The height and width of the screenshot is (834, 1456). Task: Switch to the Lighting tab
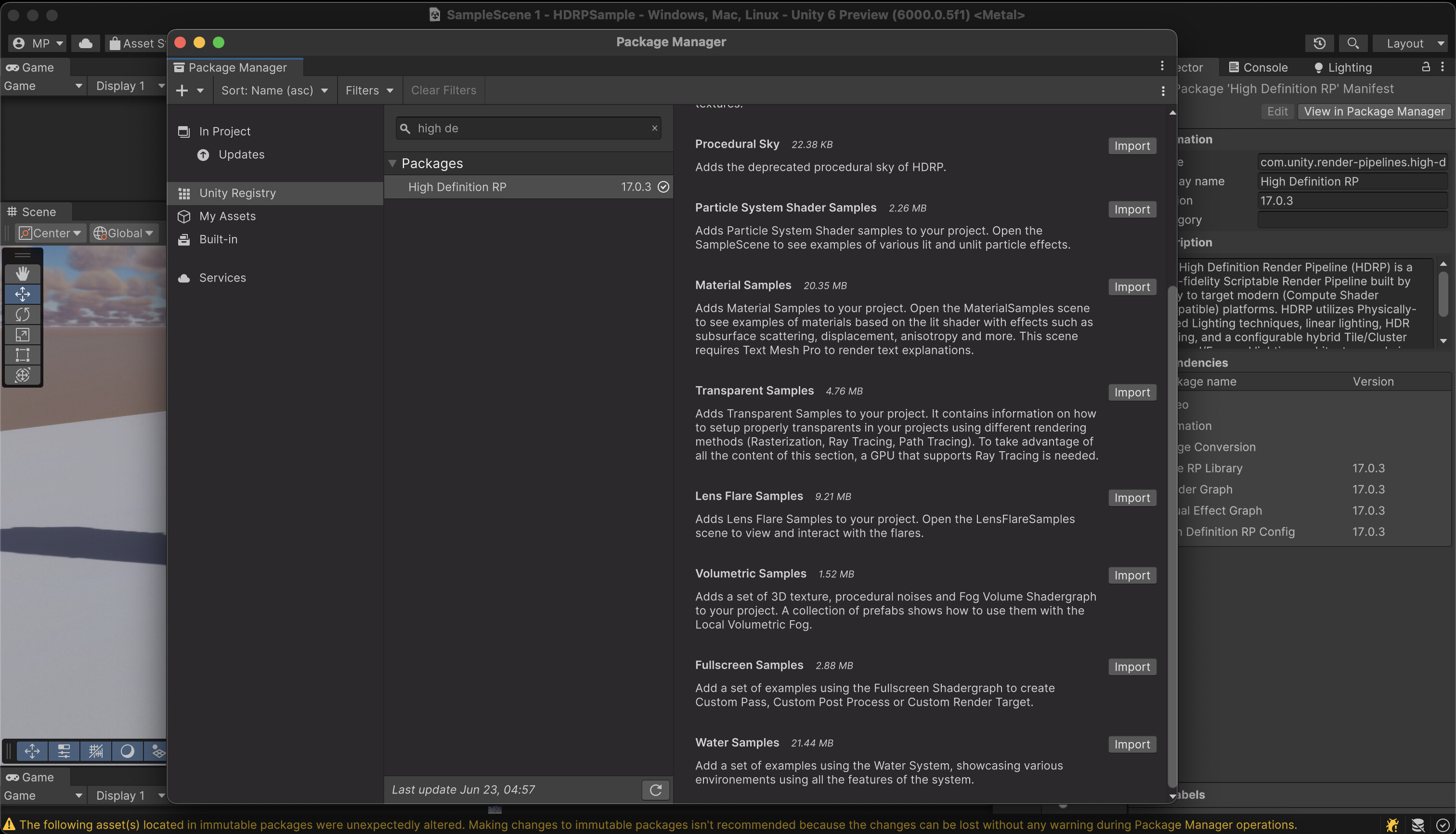coord(1349,67)
